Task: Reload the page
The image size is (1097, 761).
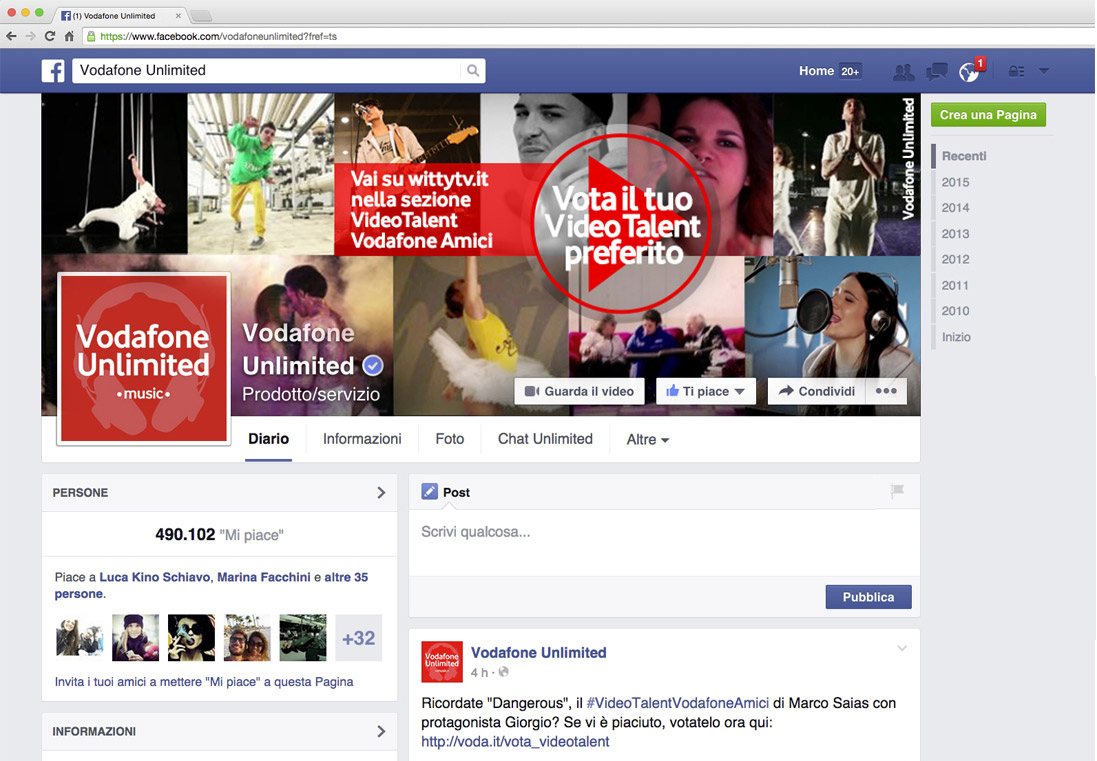Action: pyautogui.click(x=50, y=36)
